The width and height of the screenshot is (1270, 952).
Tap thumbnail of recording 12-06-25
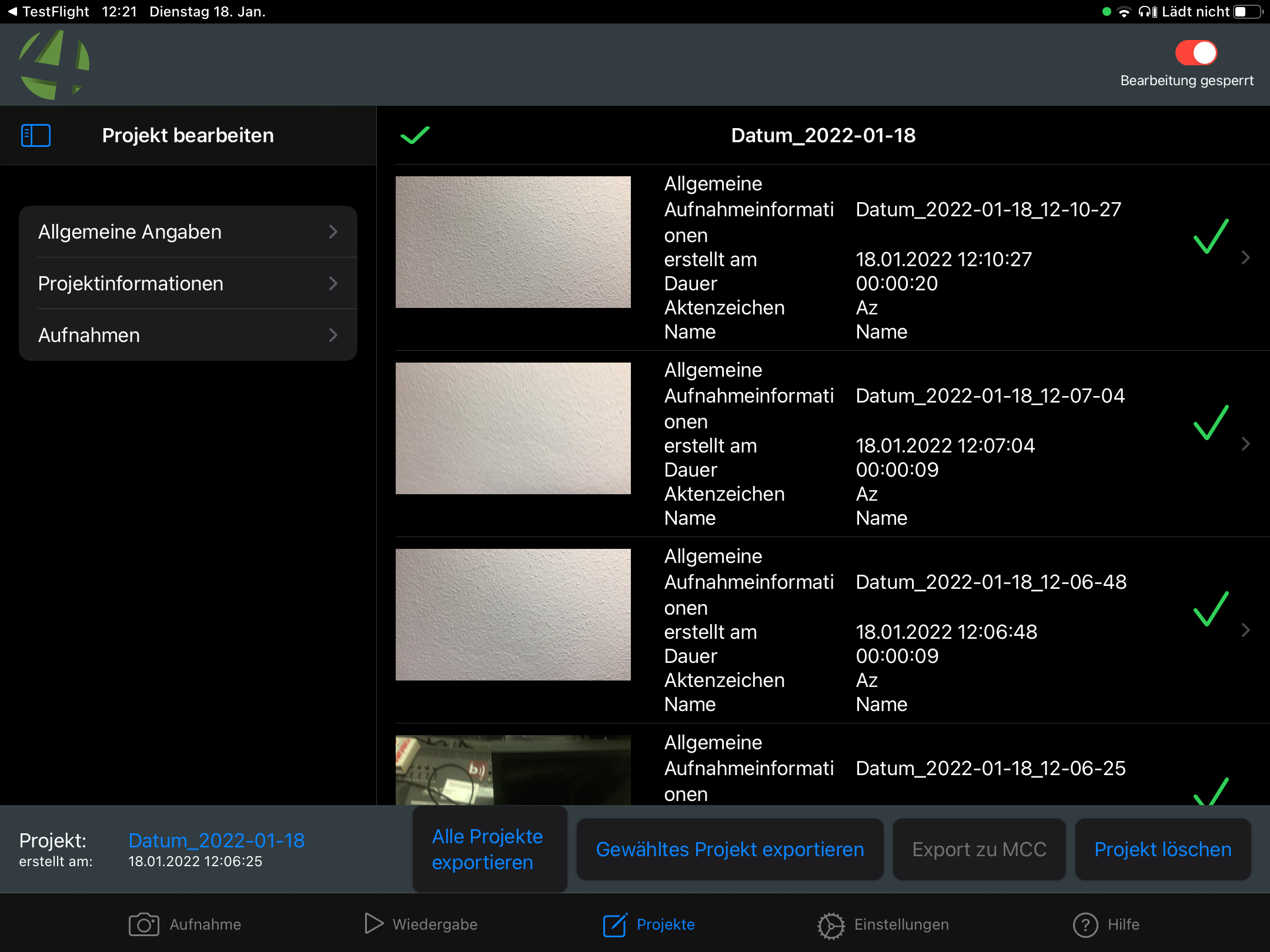(x=513, y=769)
